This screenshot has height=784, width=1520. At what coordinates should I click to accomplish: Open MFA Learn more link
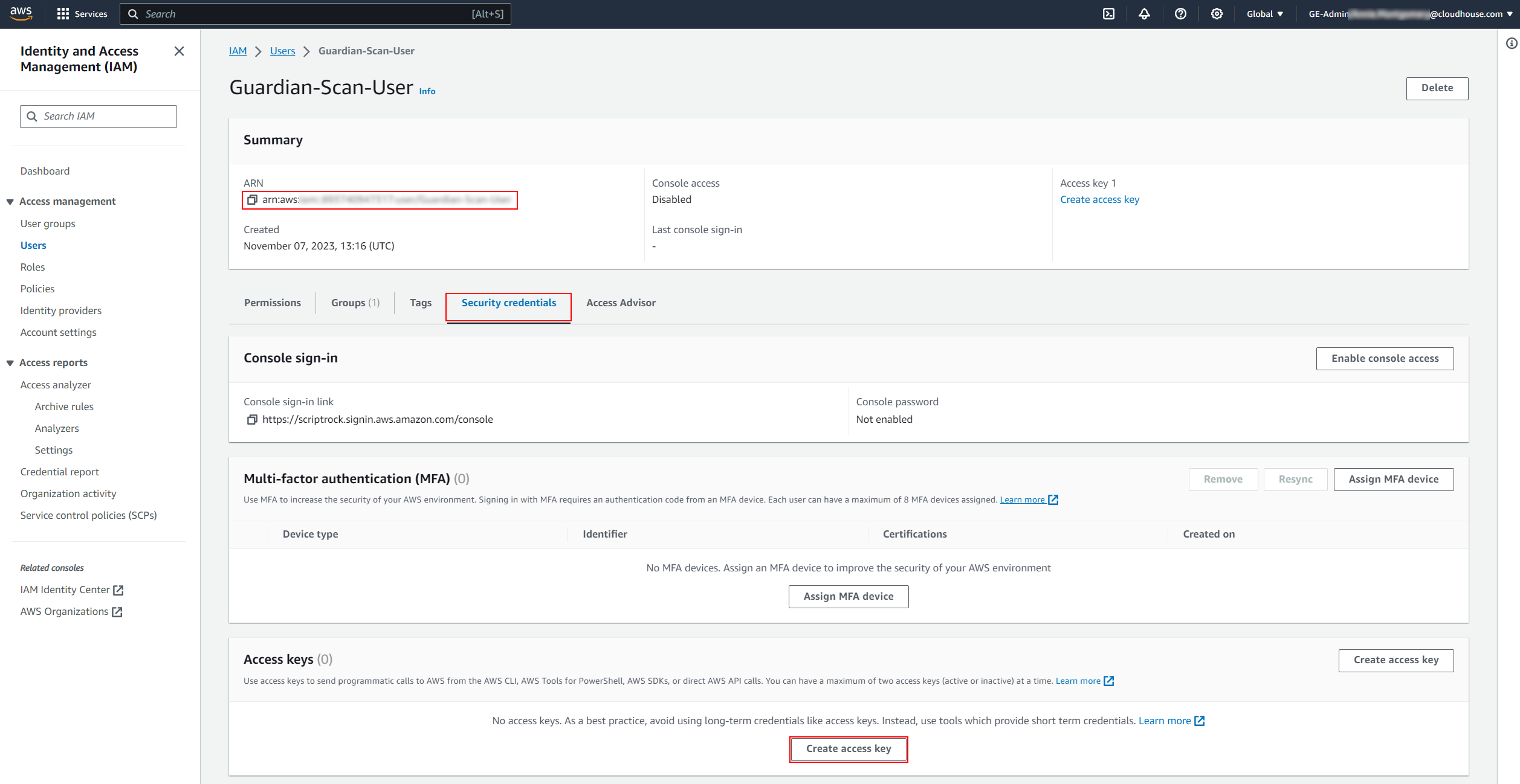(x=1029, y=500)
